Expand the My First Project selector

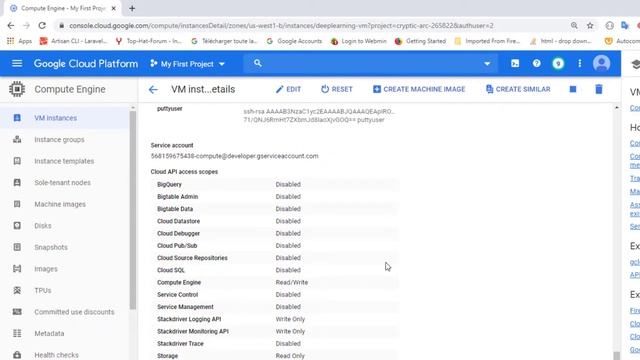tap(187, 64)
